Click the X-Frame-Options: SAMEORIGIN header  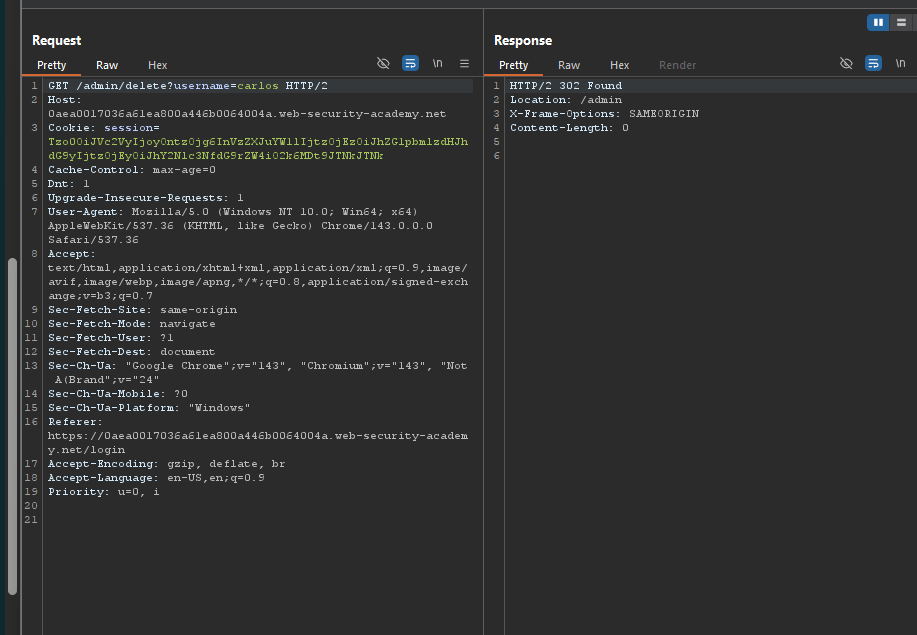pos(605,114)
